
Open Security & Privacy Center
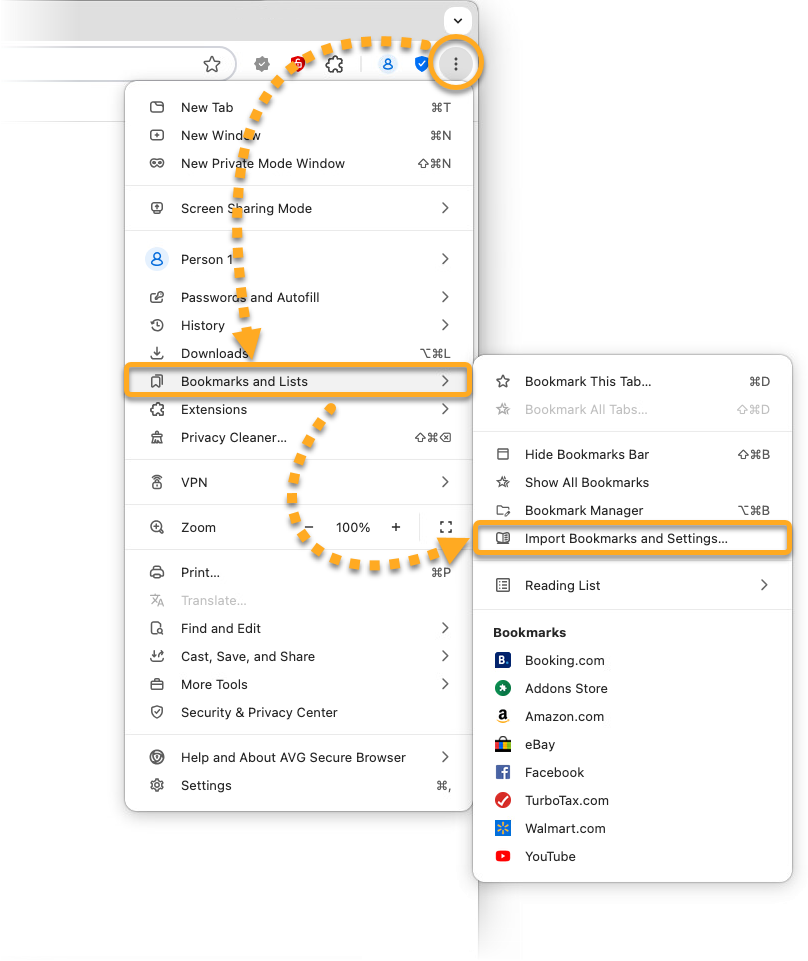click(x=259, y=712)
